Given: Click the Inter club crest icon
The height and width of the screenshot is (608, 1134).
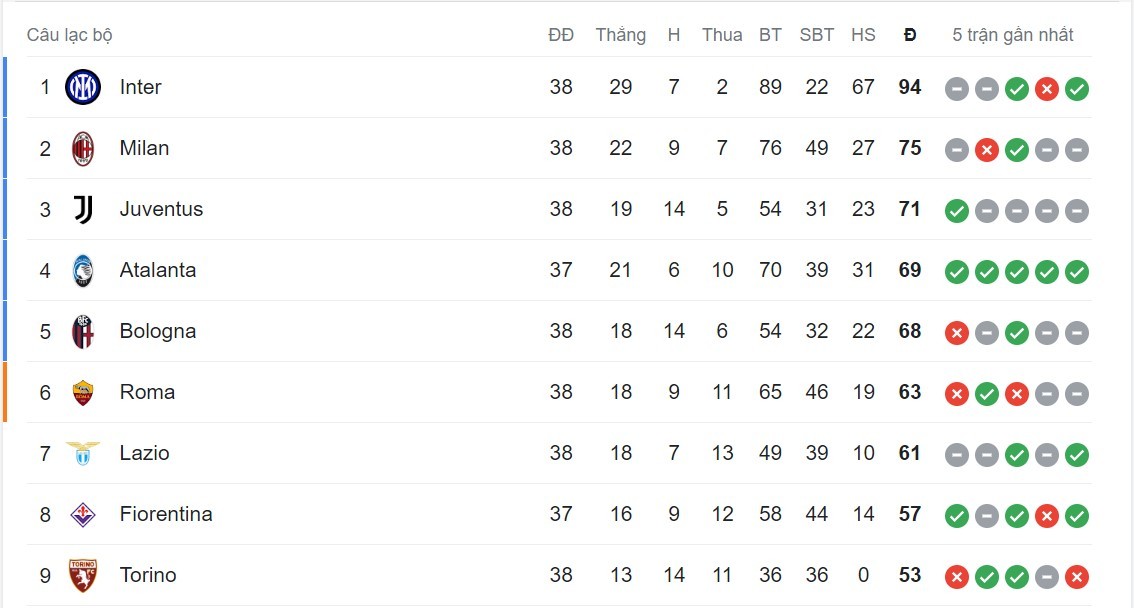Looking at the screenshot, I should click(83, 88).
